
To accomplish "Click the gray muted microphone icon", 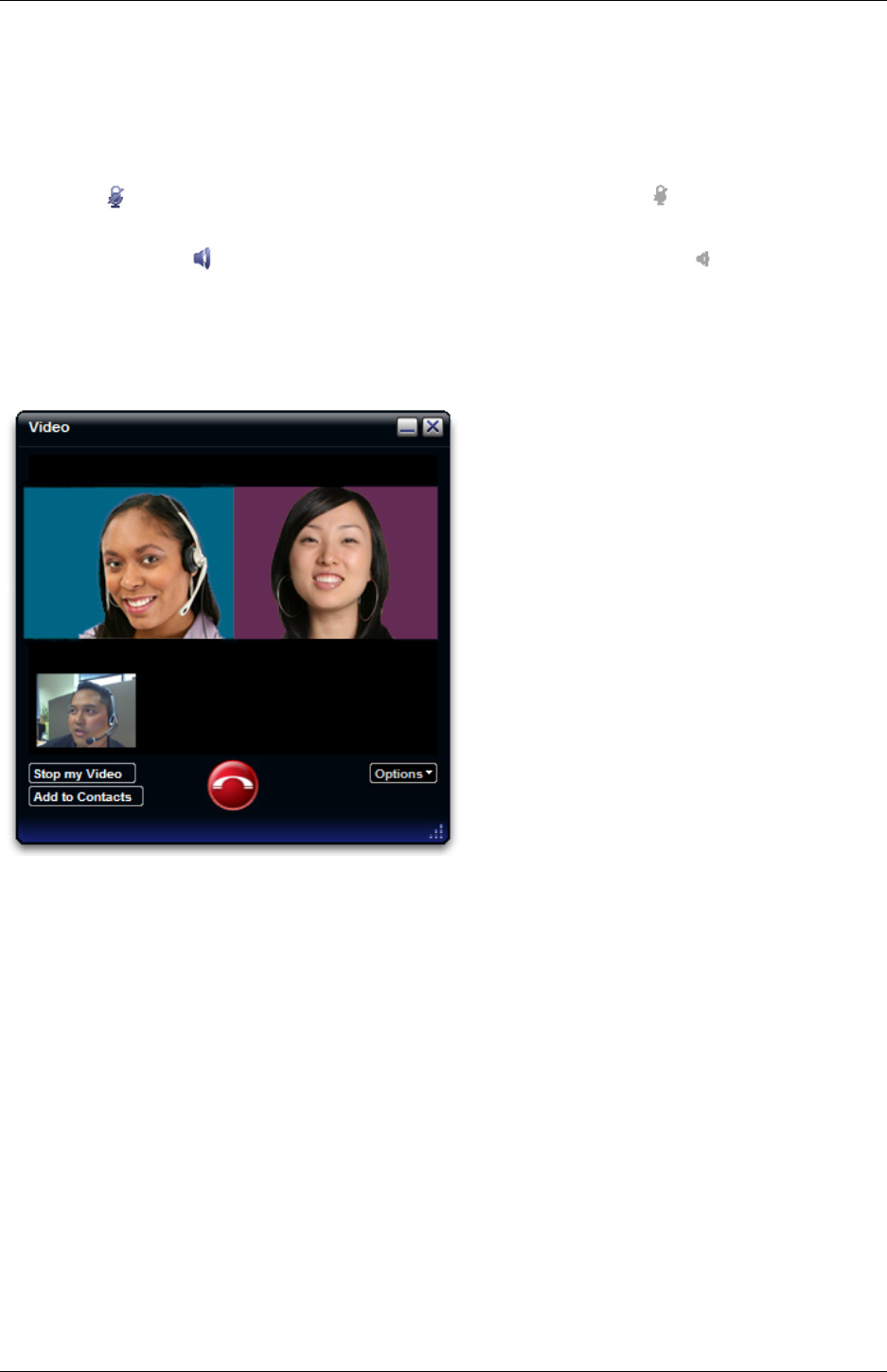I will (x=661, y=195).
